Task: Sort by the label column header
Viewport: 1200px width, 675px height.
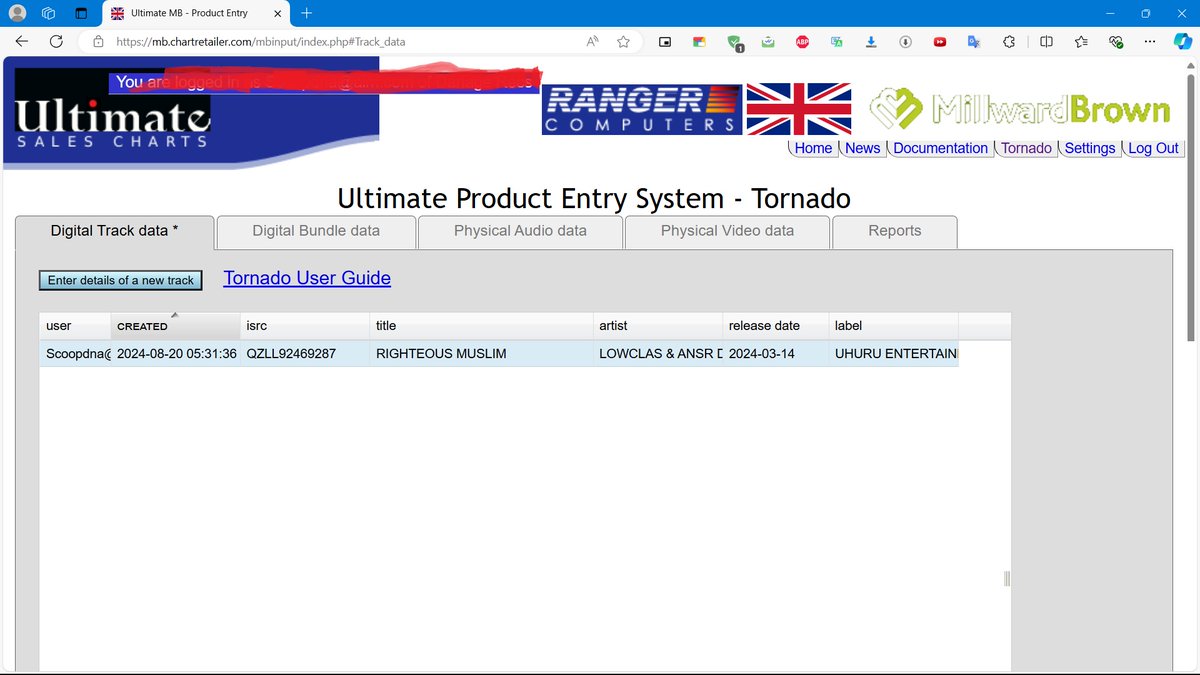Action: tap(894, 326)
